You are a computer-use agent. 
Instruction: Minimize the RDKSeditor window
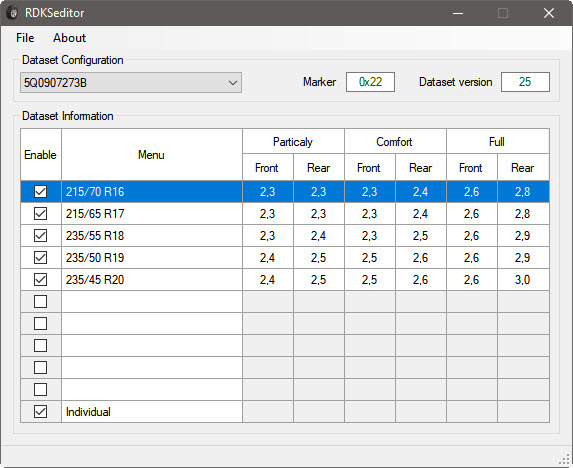pyautogui.click(x=458, y=13)
